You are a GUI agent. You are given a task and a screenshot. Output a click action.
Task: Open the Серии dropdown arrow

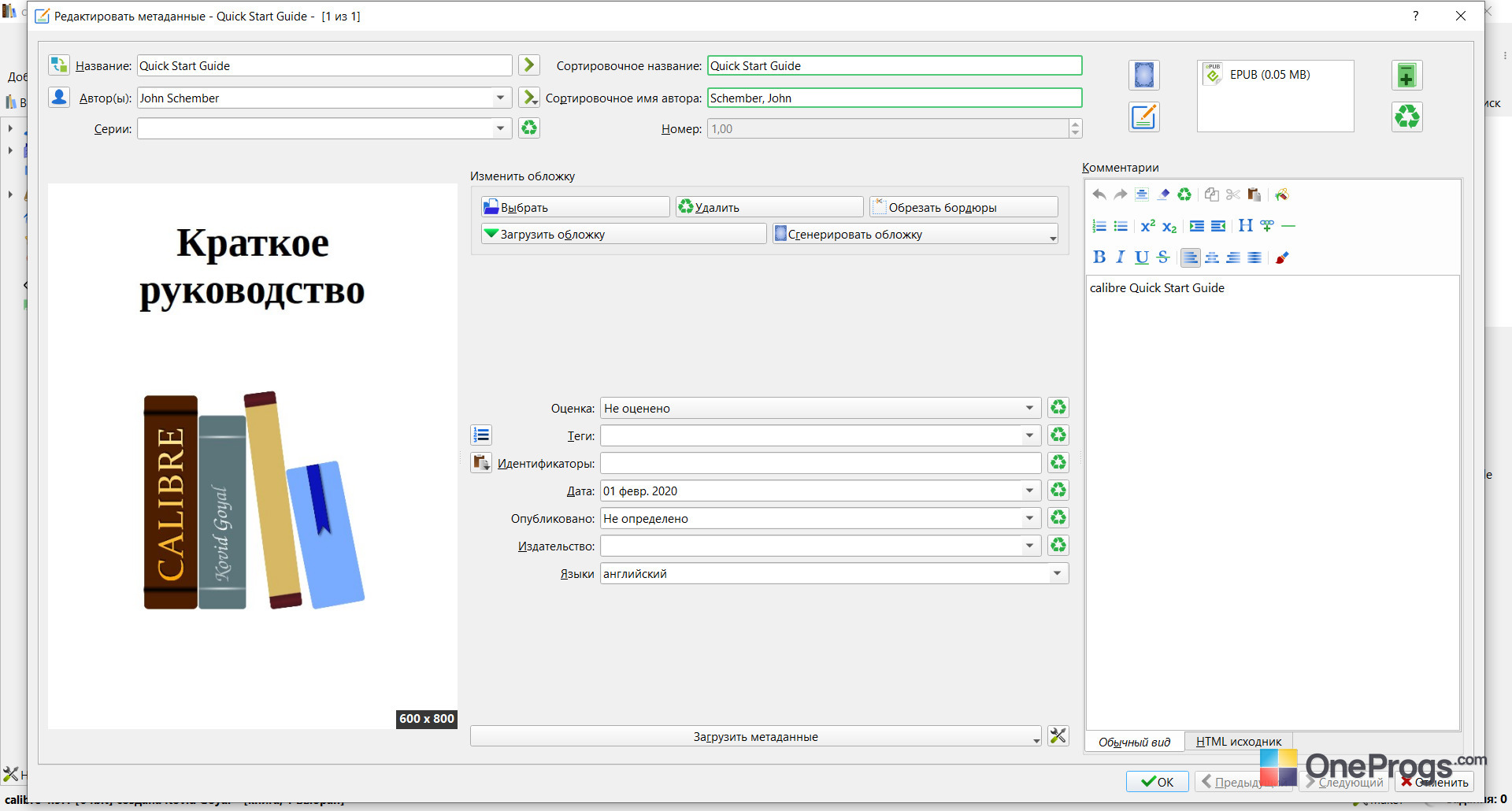pyautogui.click(x=500, y=128)
